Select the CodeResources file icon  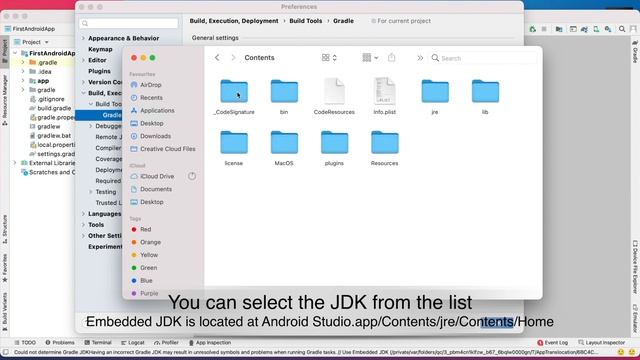(334, 91)
